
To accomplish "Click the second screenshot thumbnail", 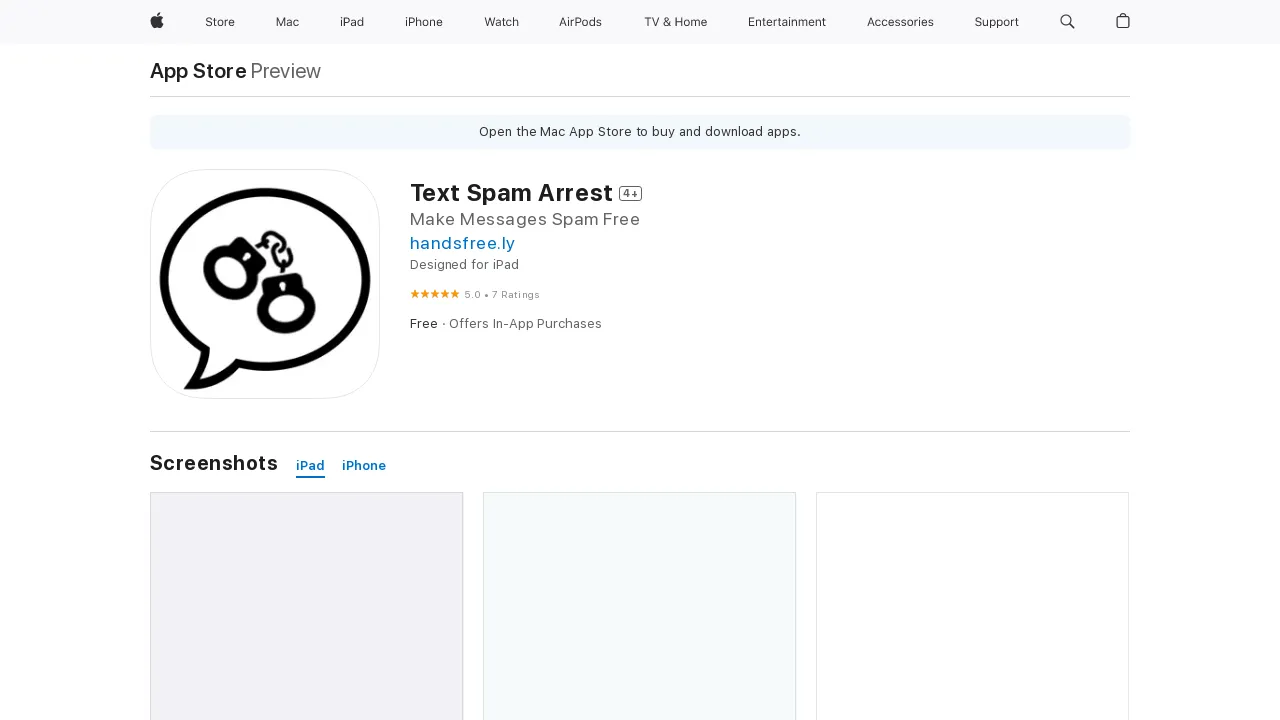I will 639,606.
